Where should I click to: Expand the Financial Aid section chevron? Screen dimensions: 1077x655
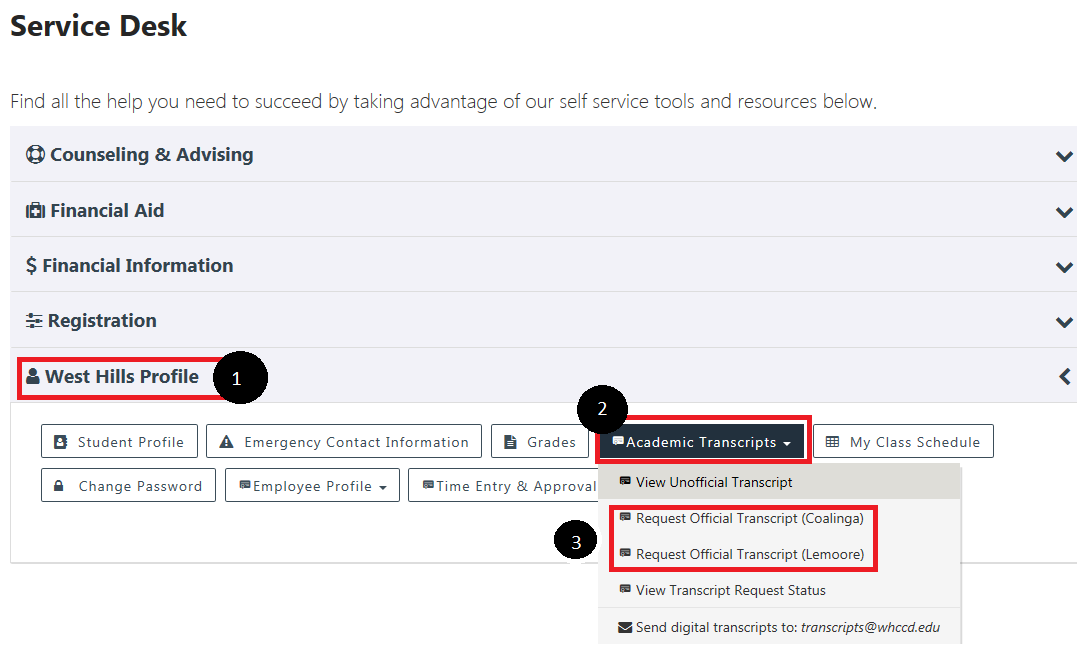(x=1064, y=212)
